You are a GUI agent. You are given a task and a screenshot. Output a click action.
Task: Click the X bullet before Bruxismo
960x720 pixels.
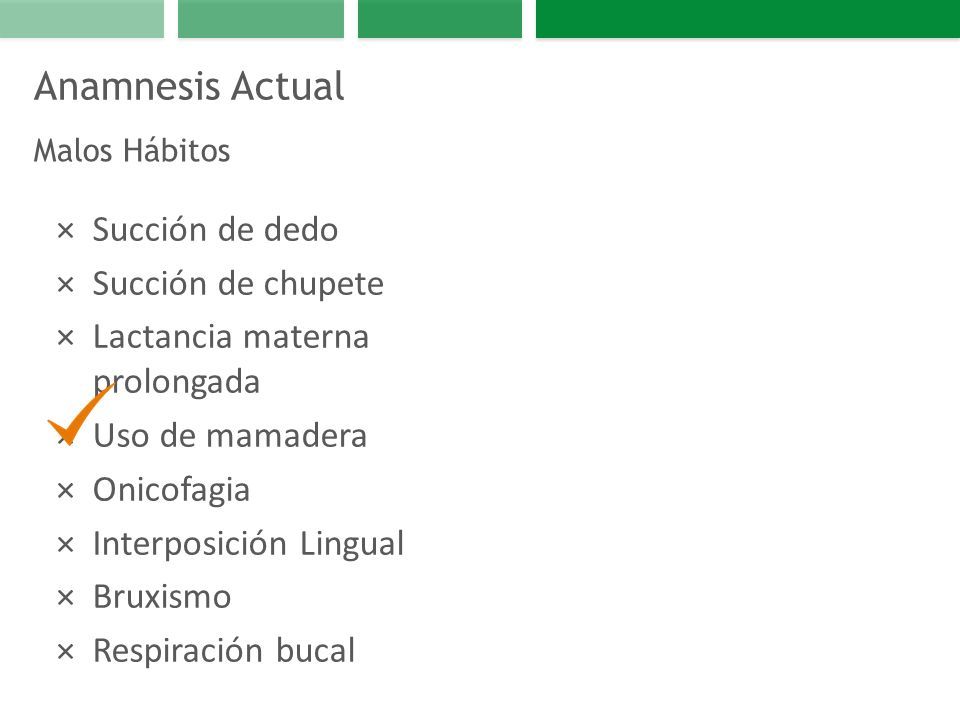pyautogui.click(x=66, y=598)
